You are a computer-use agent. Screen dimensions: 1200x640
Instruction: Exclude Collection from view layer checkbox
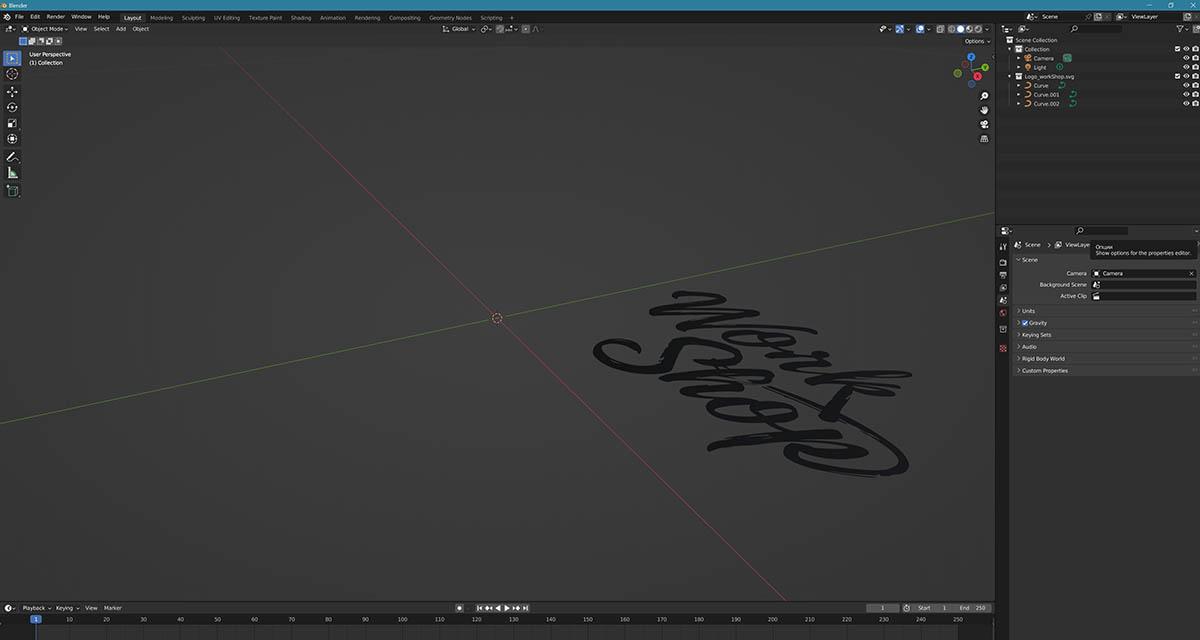click(x=1177, y=49)
